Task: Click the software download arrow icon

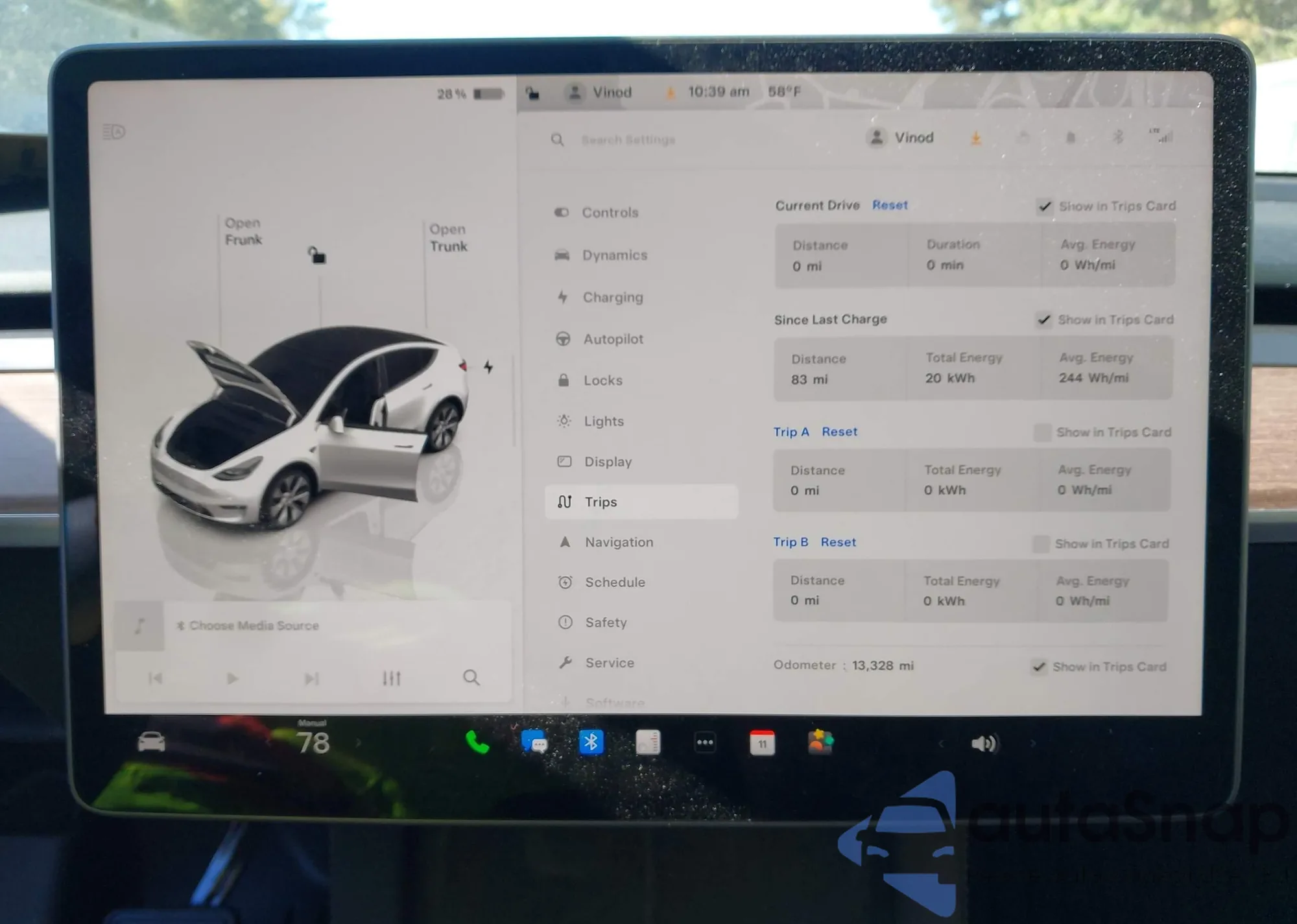Action: coord(975,137)
